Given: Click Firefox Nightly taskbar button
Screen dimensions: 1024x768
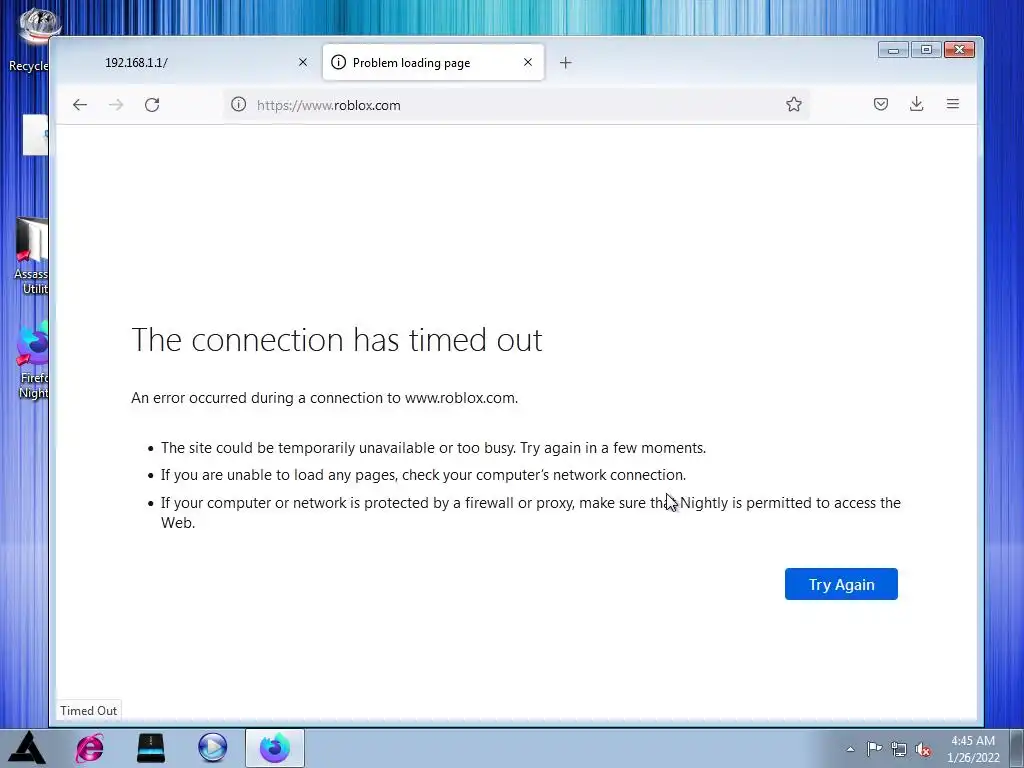Looking at the screenshot, I should 275,748.
